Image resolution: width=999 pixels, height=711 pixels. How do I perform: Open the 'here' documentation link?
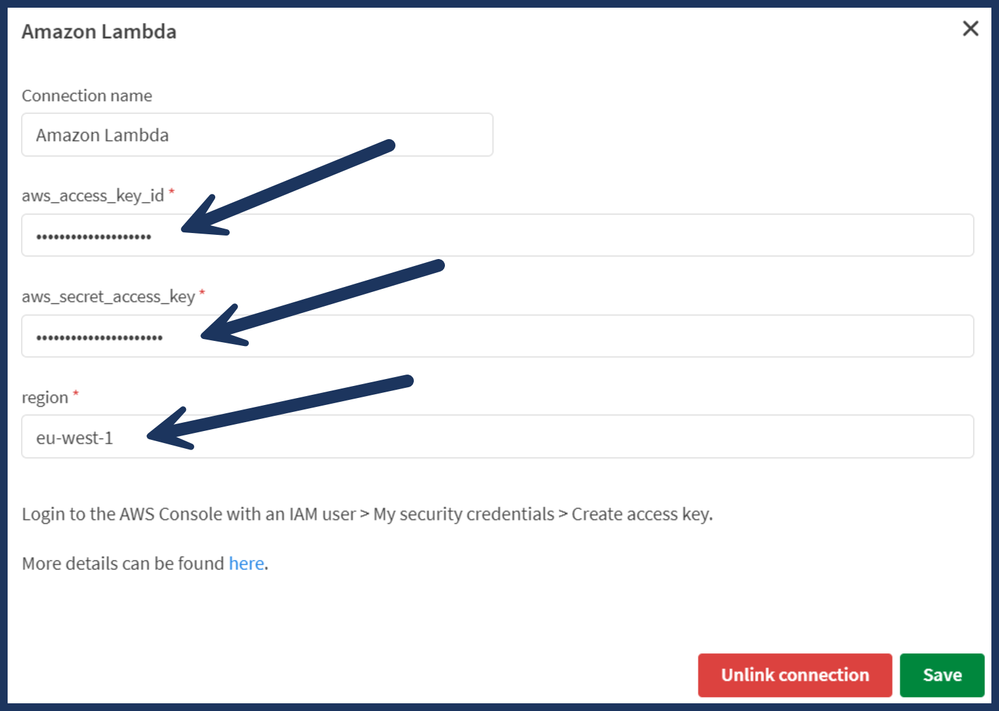point(246,563)
